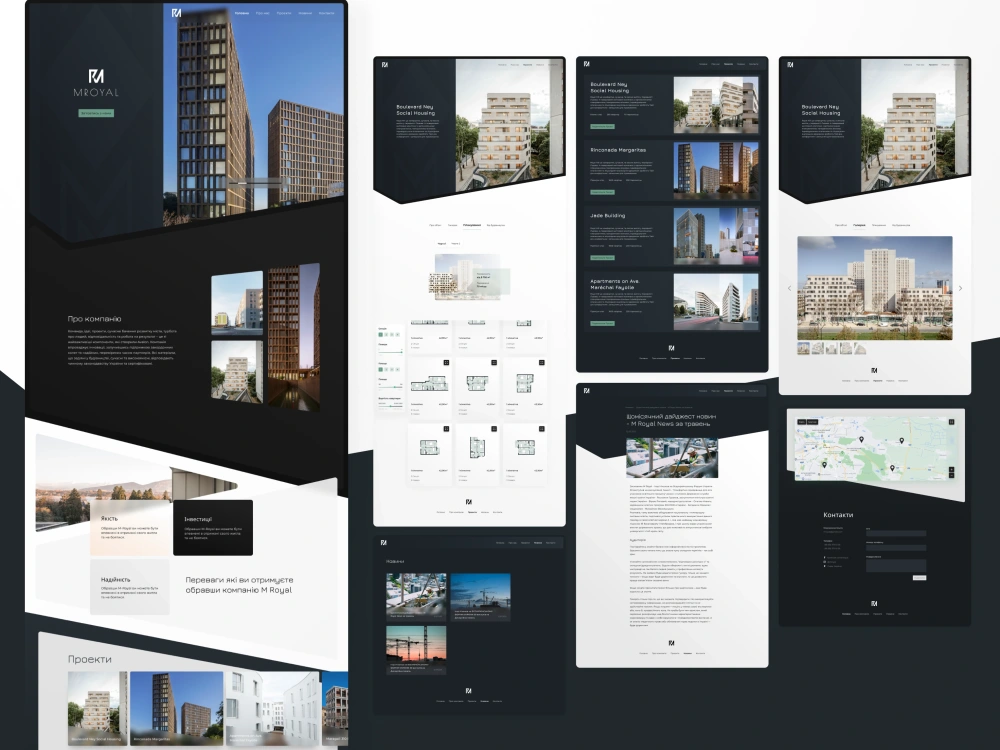Click the submit button below the Контакти form
The height and width of the screenshot is (750, 1000).
(920, 578)
